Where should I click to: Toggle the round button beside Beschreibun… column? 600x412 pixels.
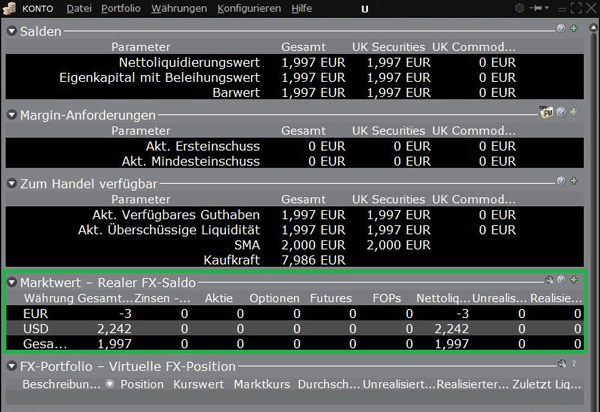click(110, 384)
